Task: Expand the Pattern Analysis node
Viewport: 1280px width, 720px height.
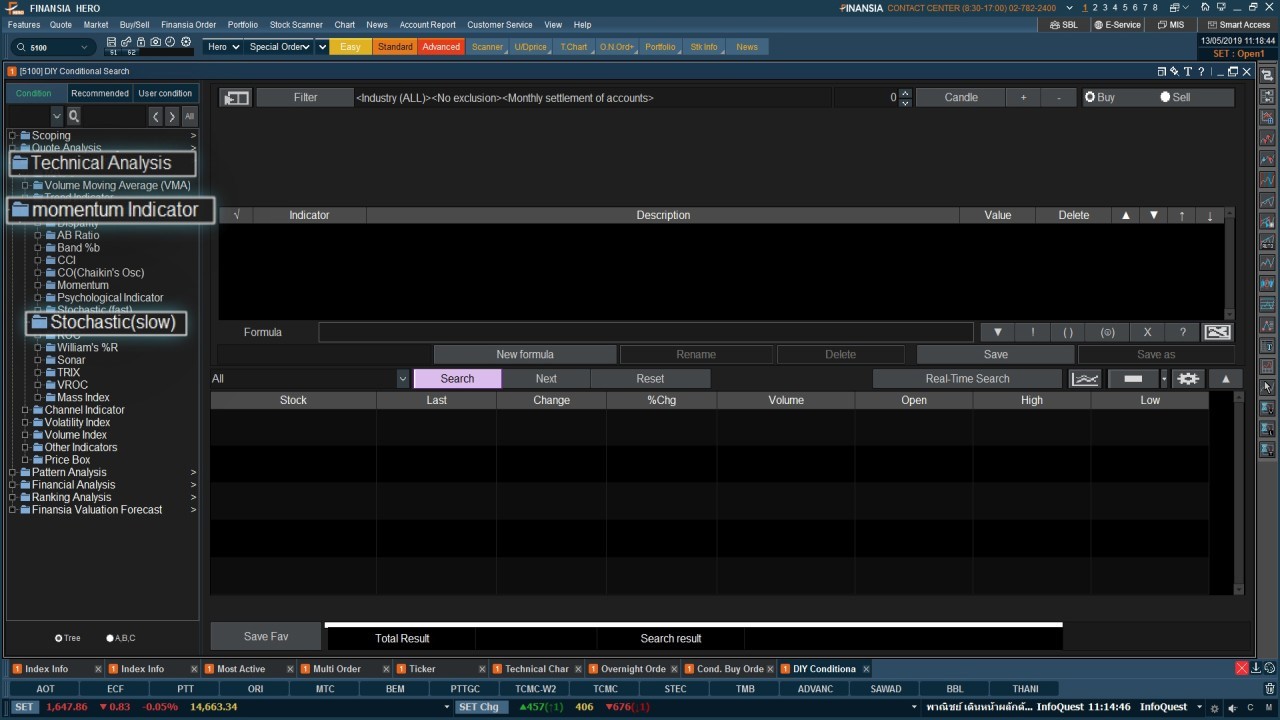Action: 13,473
